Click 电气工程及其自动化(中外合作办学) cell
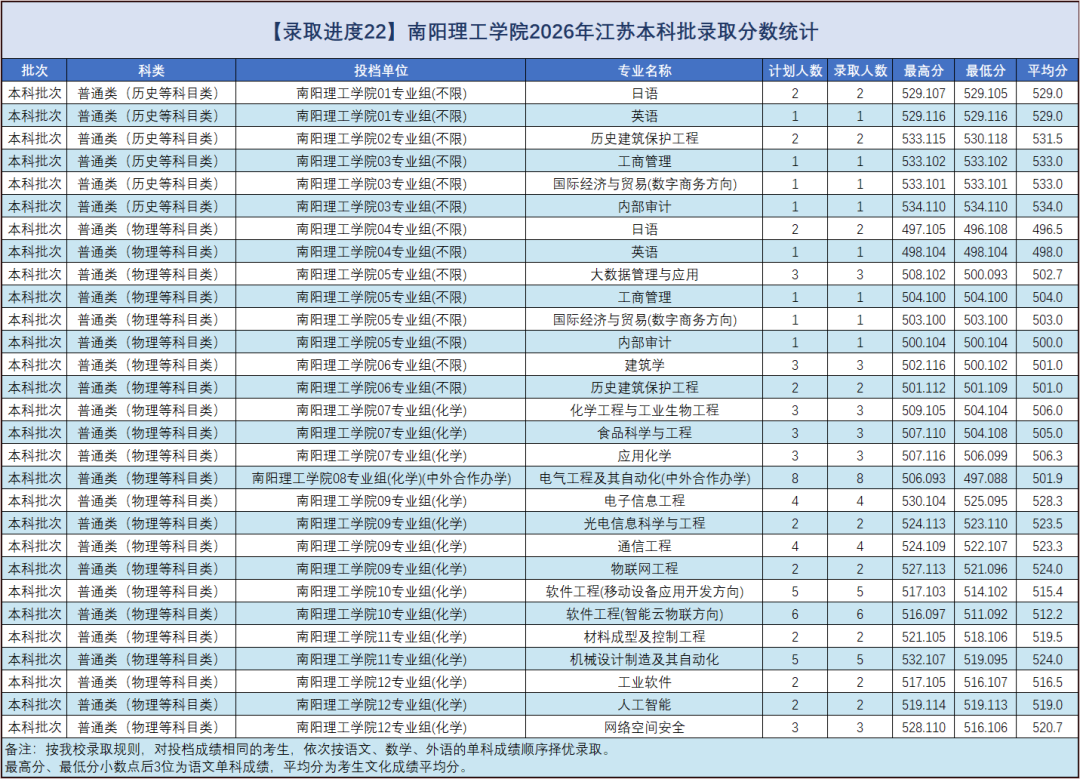The height and width of the screenshot is (779, 1080). point(644,478)
